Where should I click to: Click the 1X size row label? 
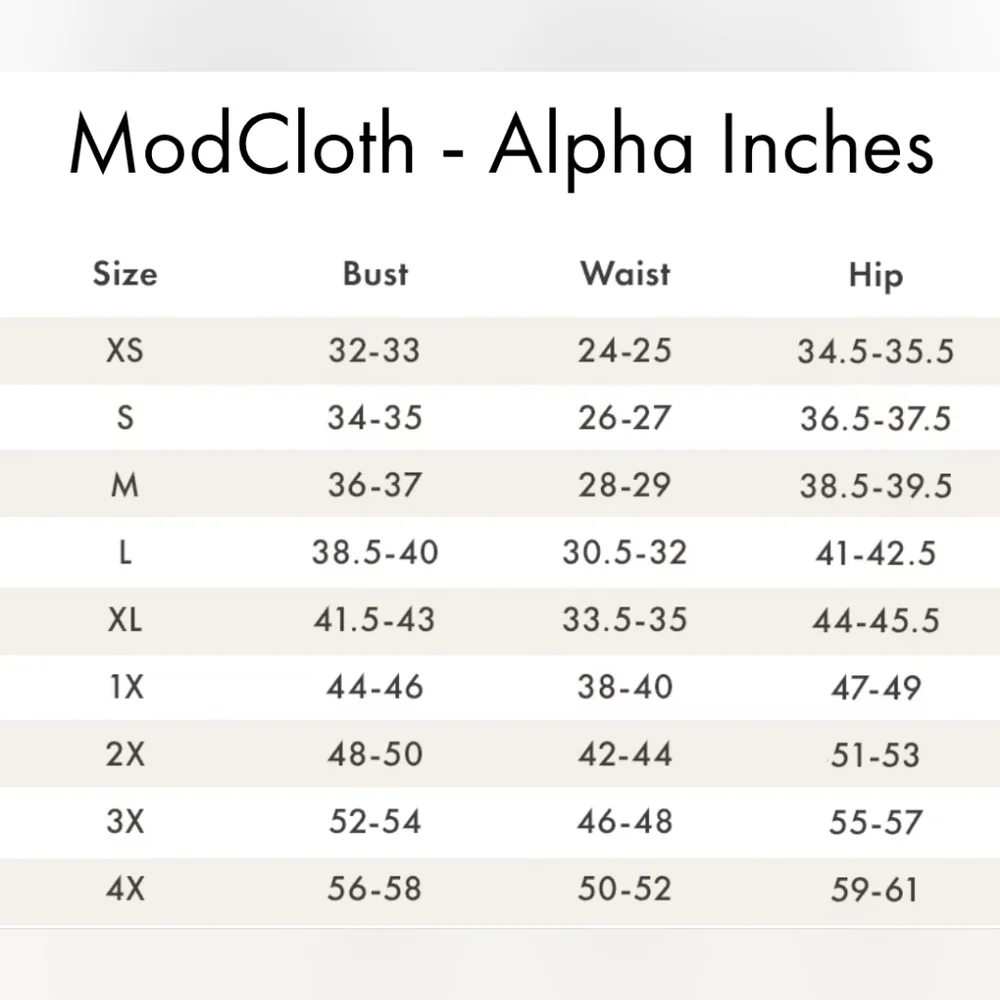click(x=125, y=687)
